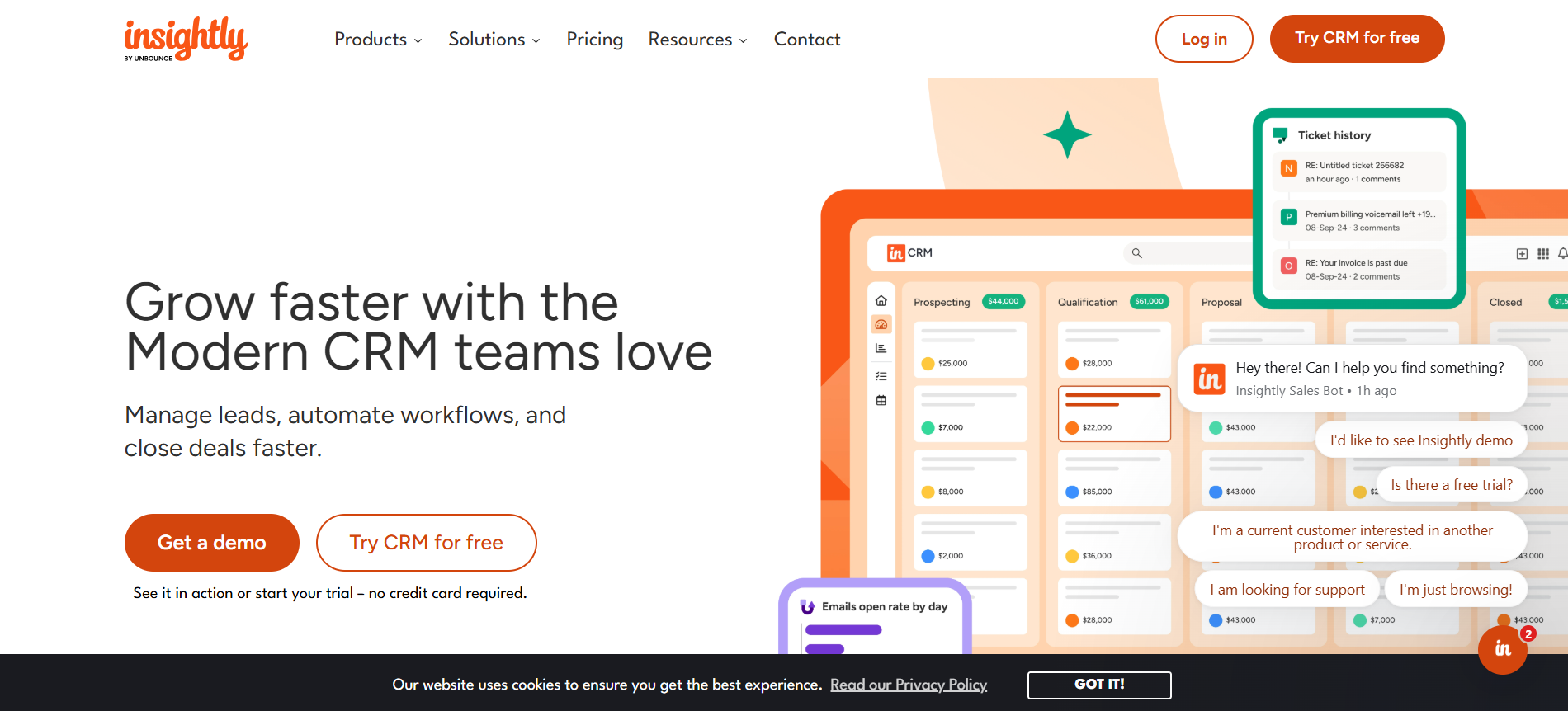
Task: Dismiss cookies with GOT IT! button
Action: coord(1099,685)
